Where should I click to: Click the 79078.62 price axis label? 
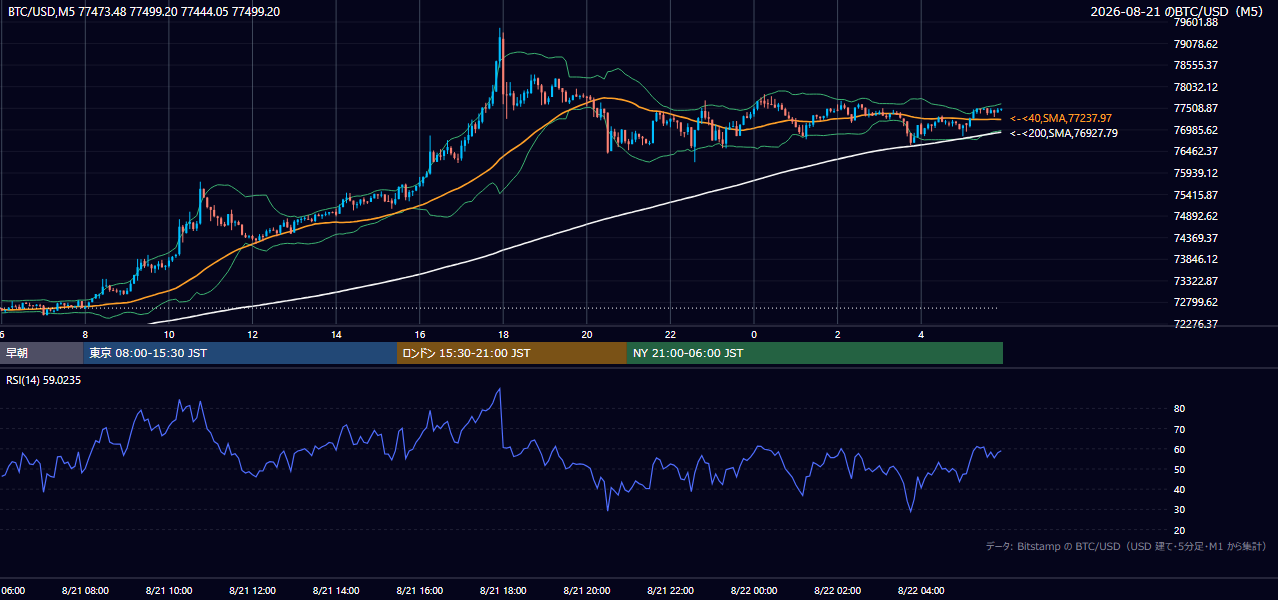click(1195, 44)
